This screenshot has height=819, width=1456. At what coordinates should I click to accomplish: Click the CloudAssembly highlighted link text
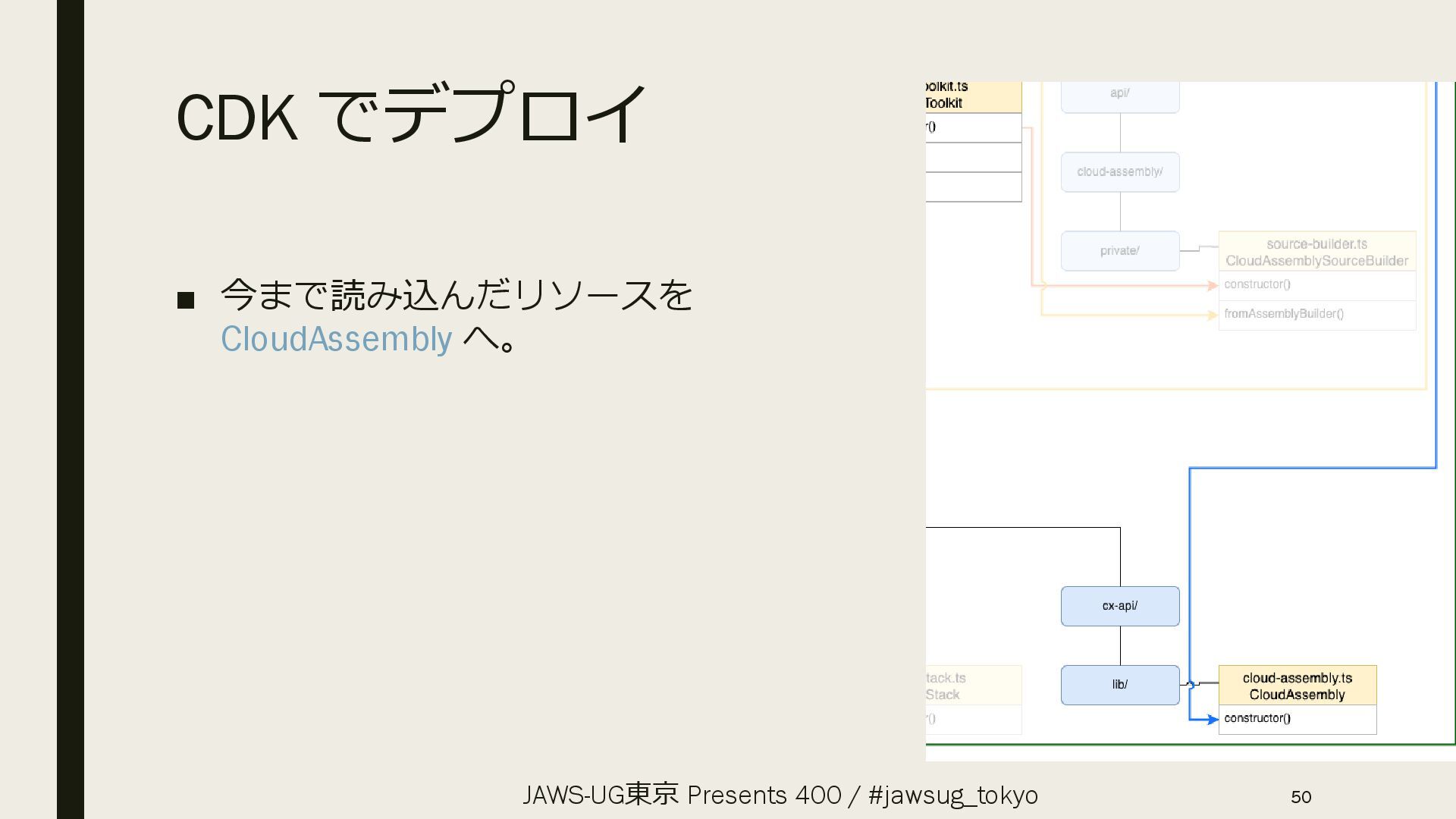(336, 339)
